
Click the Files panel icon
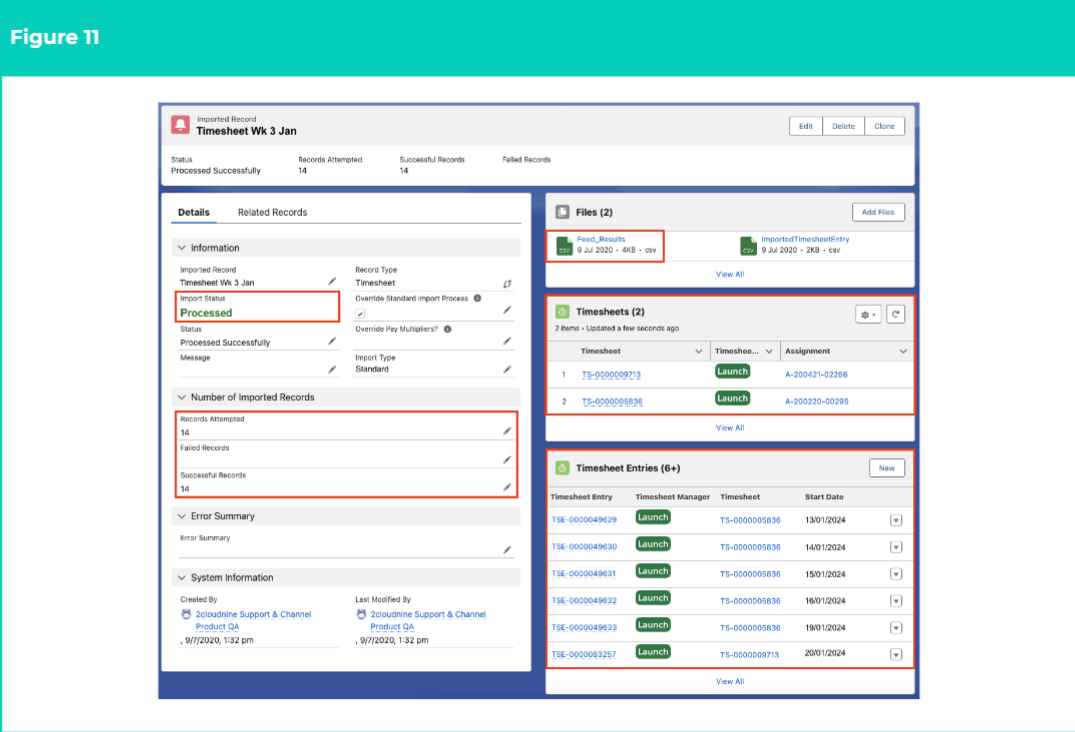click(562, 212)
